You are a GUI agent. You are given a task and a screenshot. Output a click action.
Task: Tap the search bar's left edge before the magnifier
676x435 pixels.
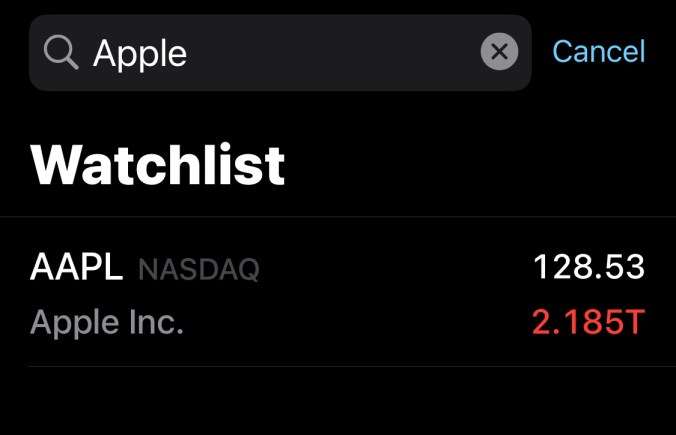tap(37, 53)
